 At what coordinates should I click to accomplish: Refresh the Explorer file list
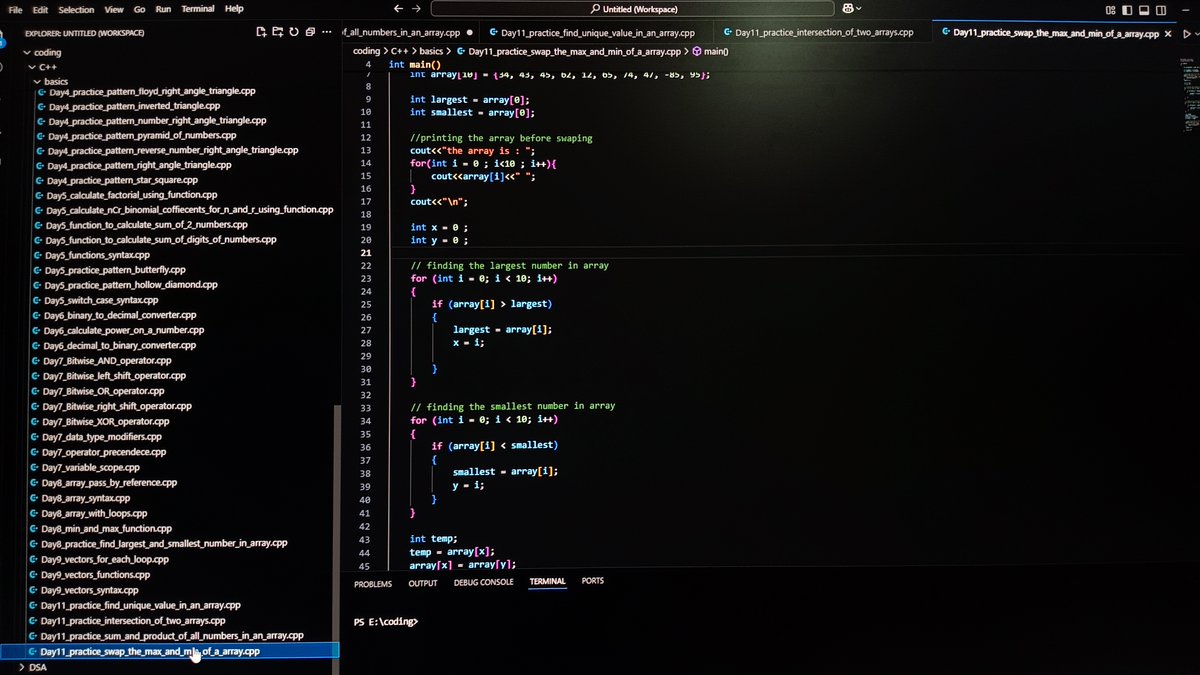294,32
